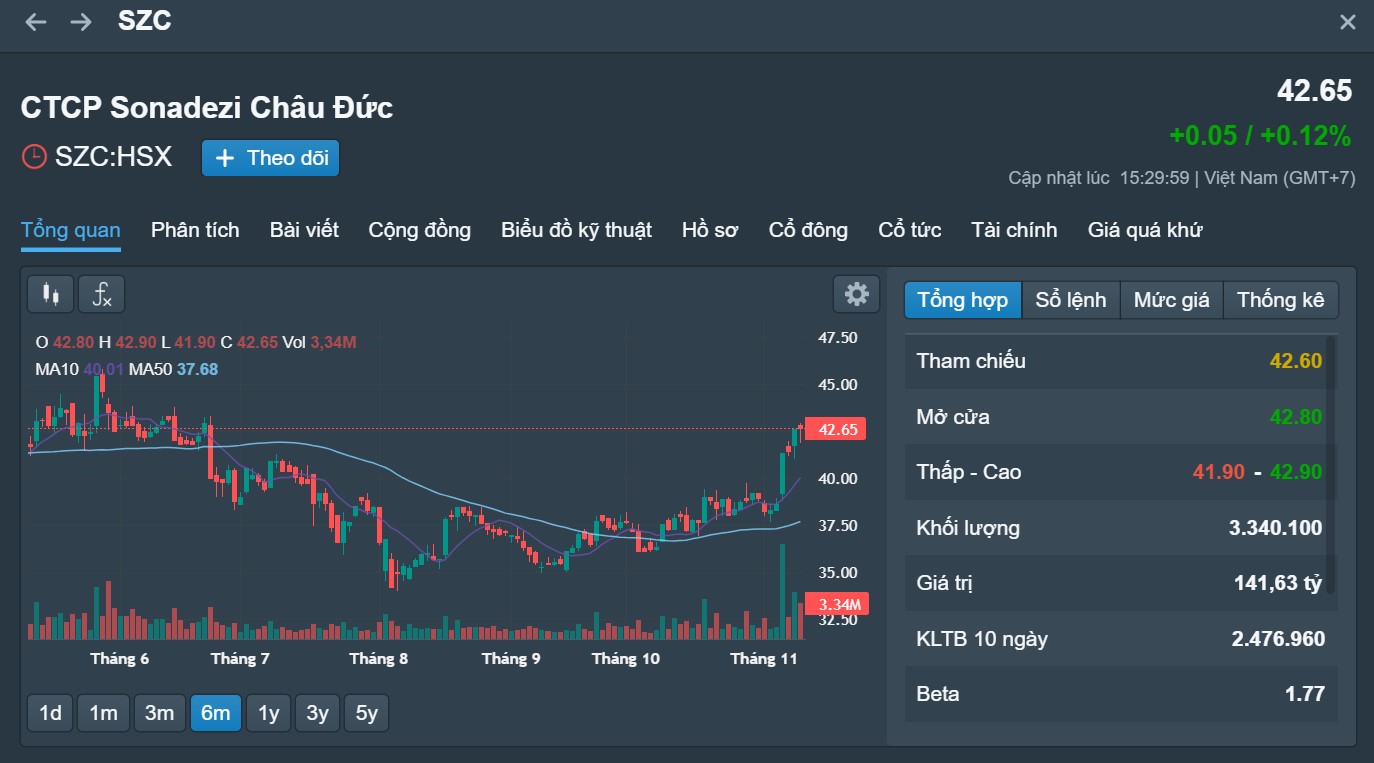The image size is (1374, 763).
Task: Click the Beta value 1.77
Action: tap(1306, 694)
